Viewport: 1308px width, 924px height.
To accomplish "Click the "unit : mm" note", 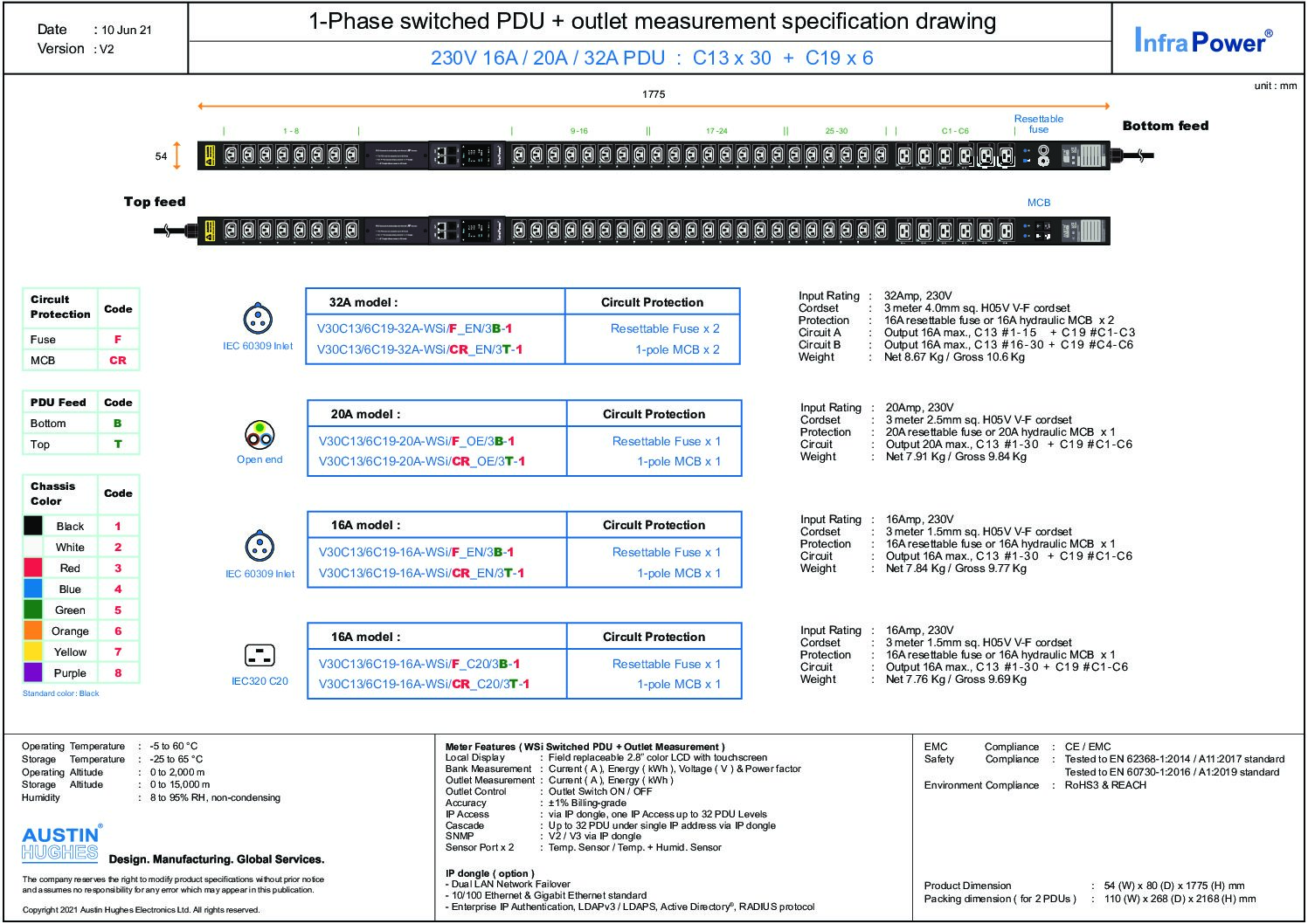I will [x=1276, y=86].
